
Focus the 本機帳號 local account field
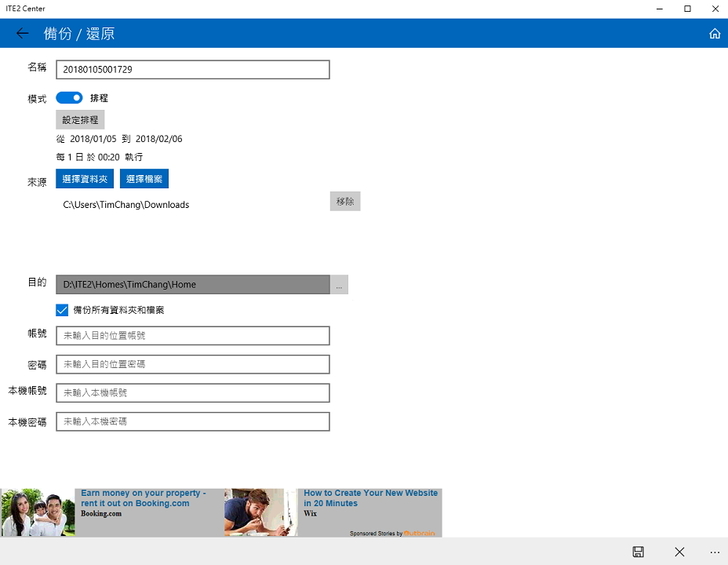193,393
